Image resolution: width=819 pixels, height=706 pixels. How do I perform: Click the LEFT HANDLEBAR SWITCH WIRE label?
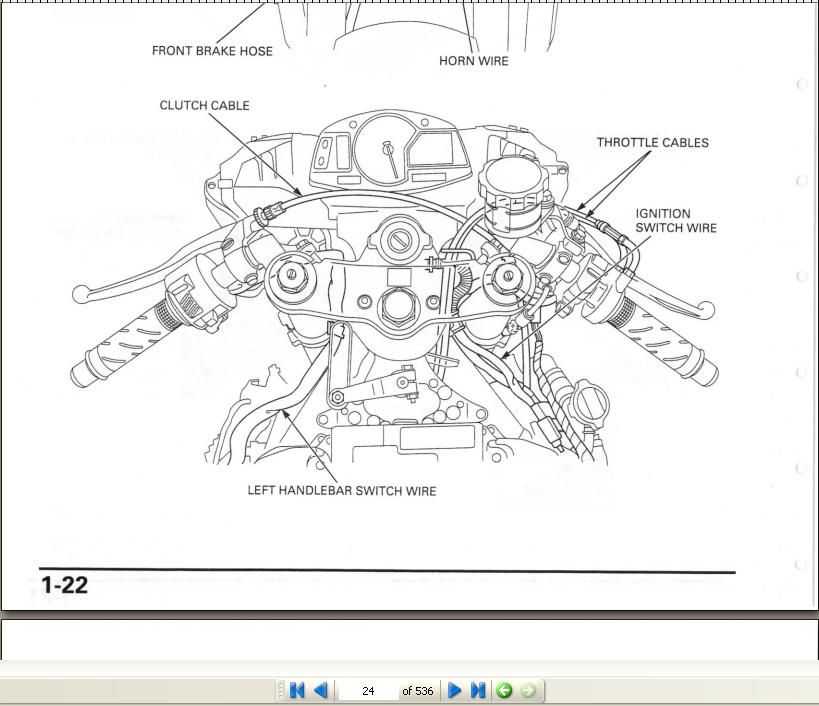tap(342, 490)
